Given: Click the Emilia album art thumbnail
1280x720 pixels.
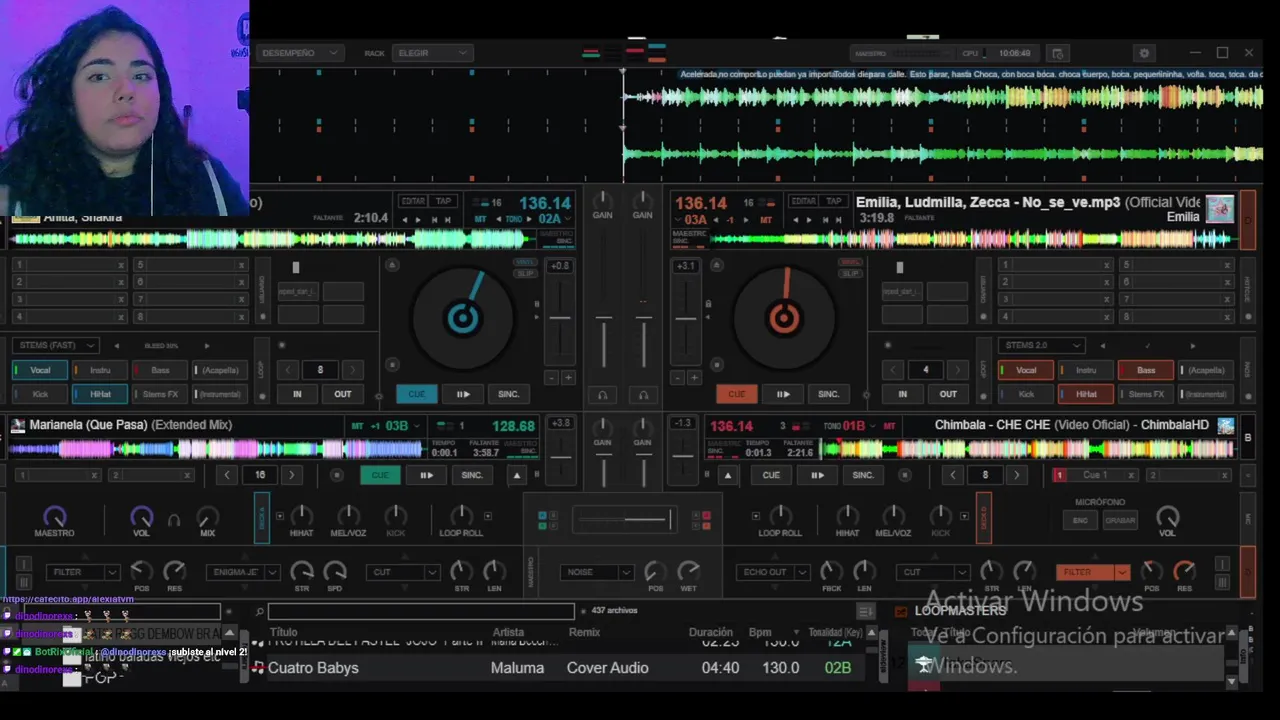Looking at the screenshot, I should (1220, 209).
